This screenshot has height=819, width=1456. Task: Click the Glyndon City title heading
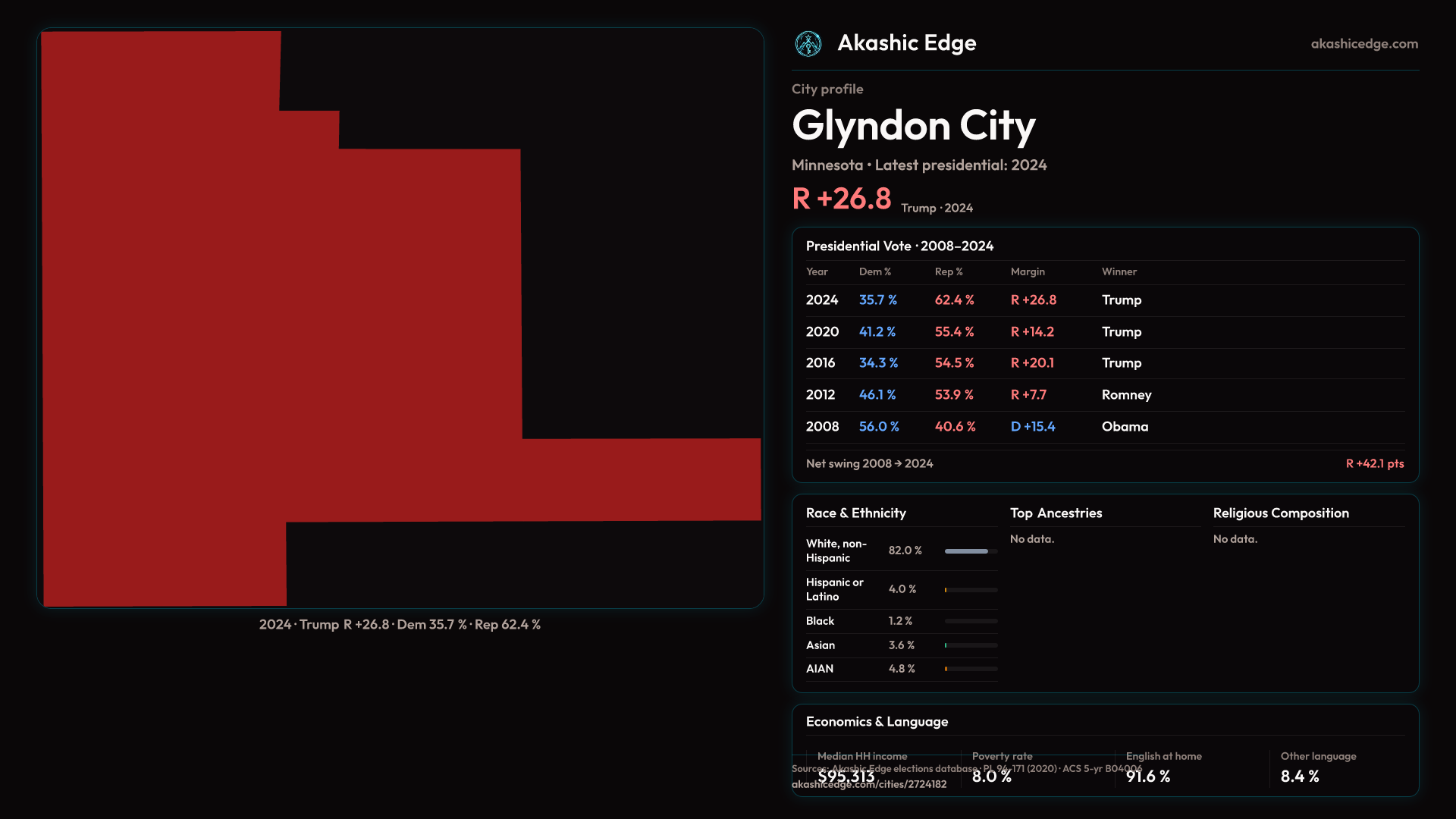tap(913, 125)
